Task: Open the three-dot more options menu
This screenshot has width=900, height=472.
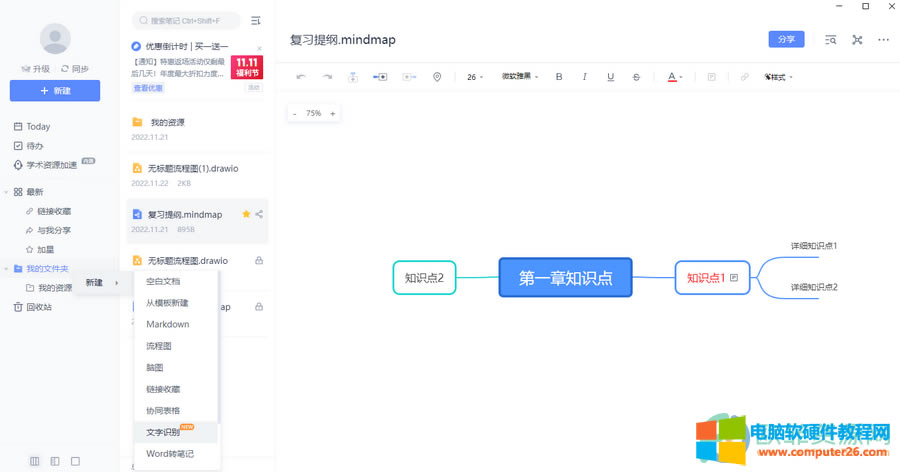Action: (883, 40)
